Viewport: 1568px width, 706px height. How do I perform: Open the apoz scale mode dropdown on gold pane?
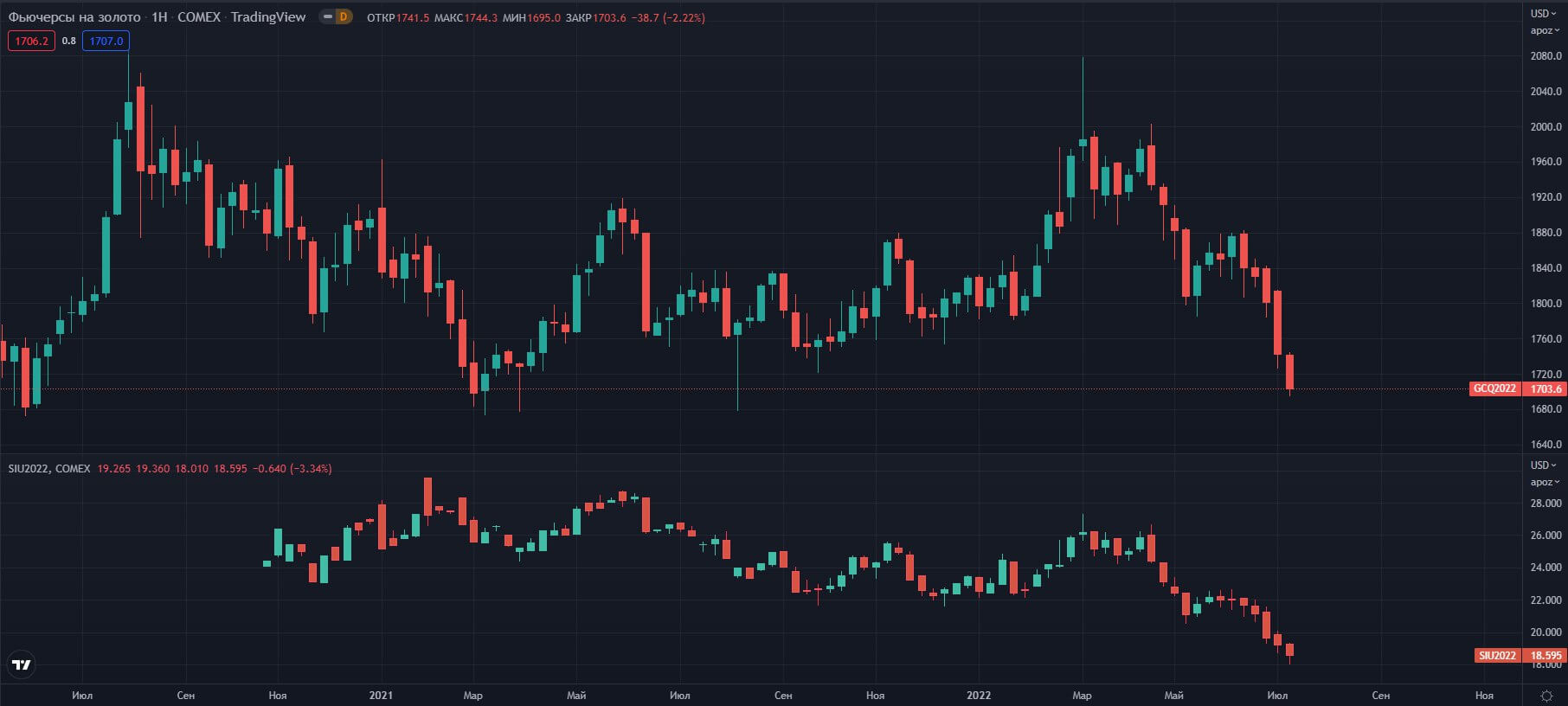coord(1545,31)
